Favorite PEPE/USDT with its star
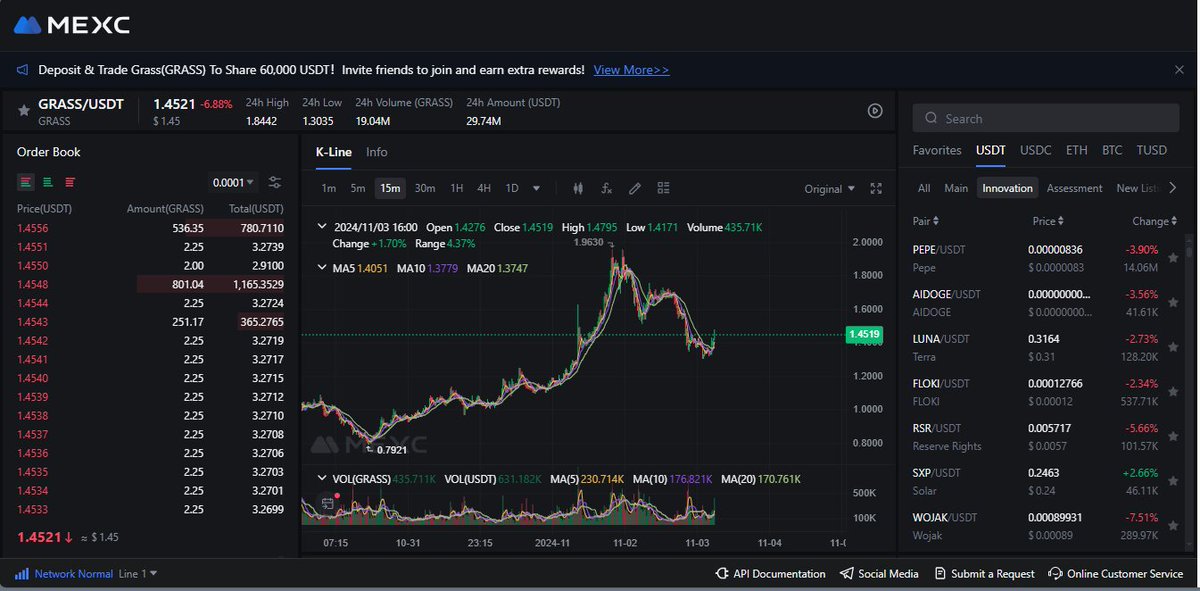 click(1173, 257)
